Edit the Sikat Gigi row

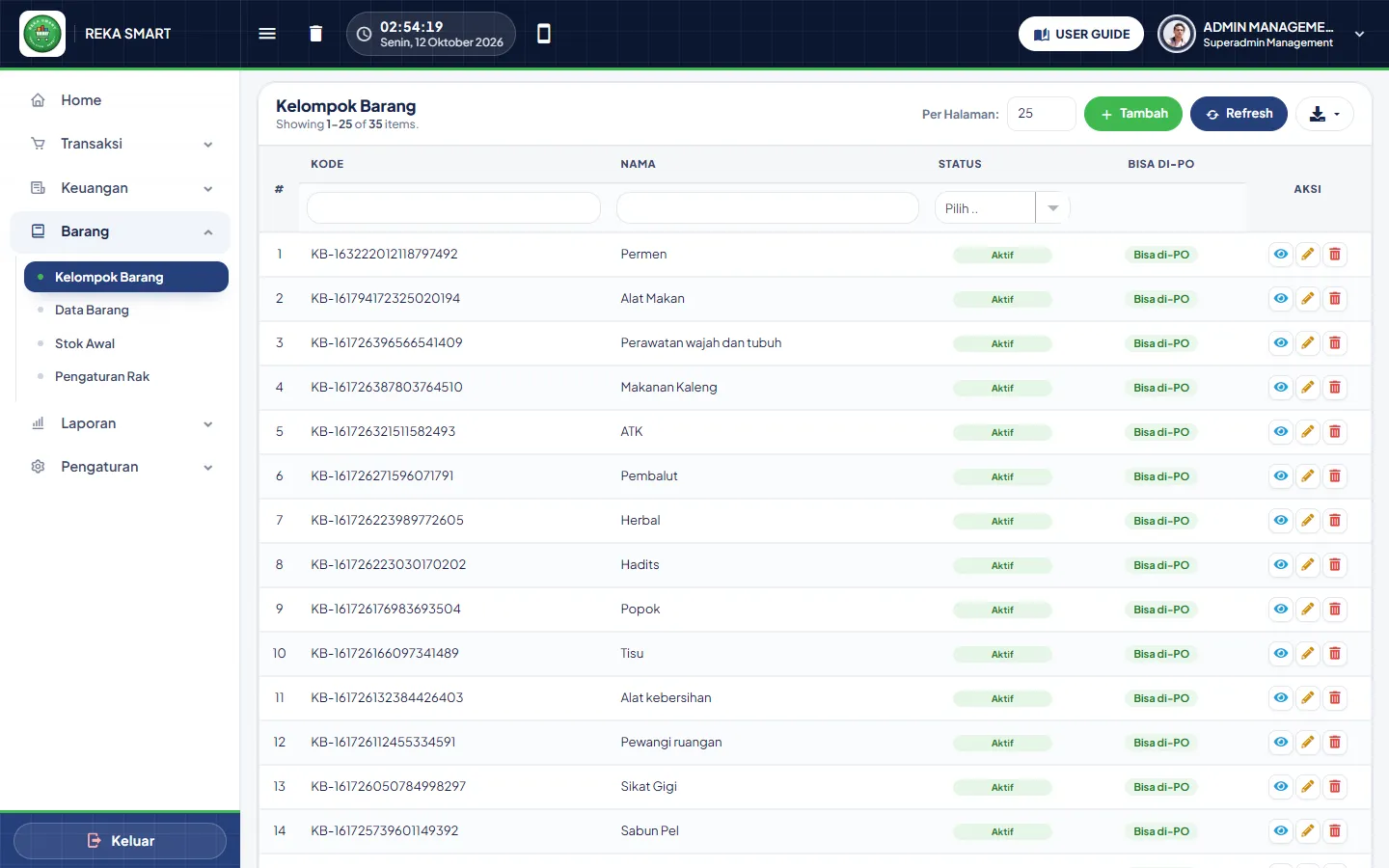click(x=1308, y=787)
